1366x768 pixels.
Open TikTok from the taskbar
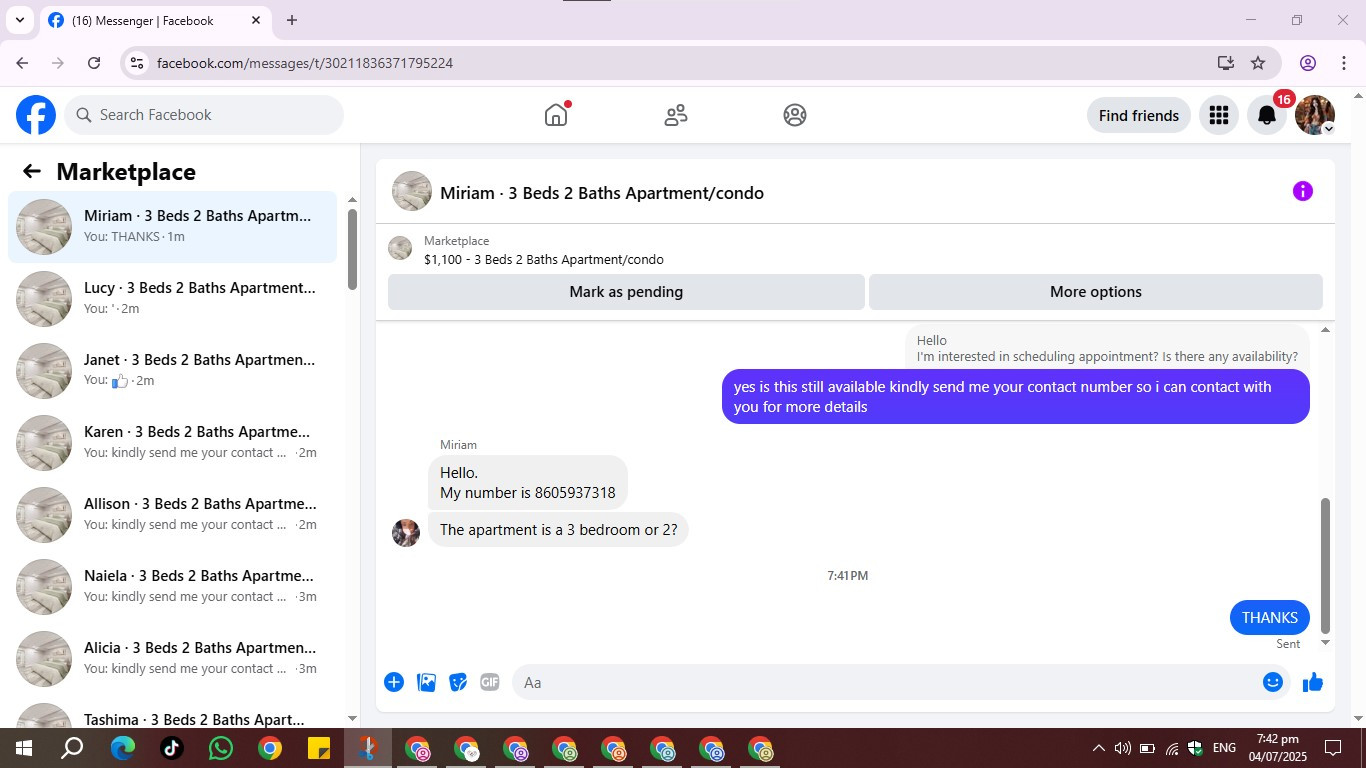[171, 748]
